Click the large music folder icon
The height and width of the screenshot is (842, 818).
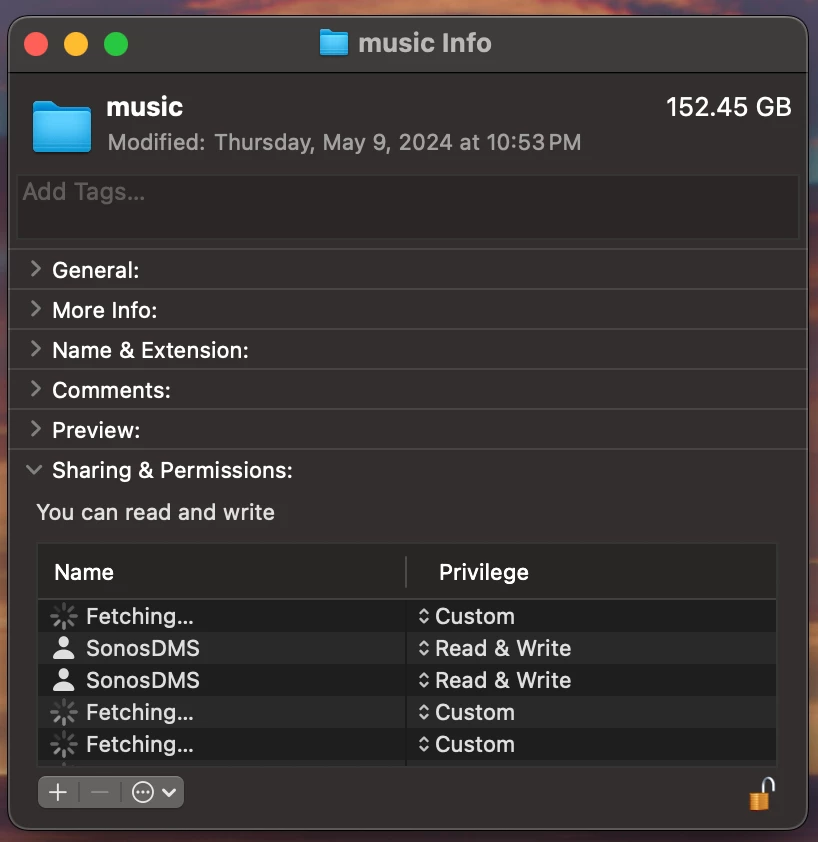[x=62, y=125]
